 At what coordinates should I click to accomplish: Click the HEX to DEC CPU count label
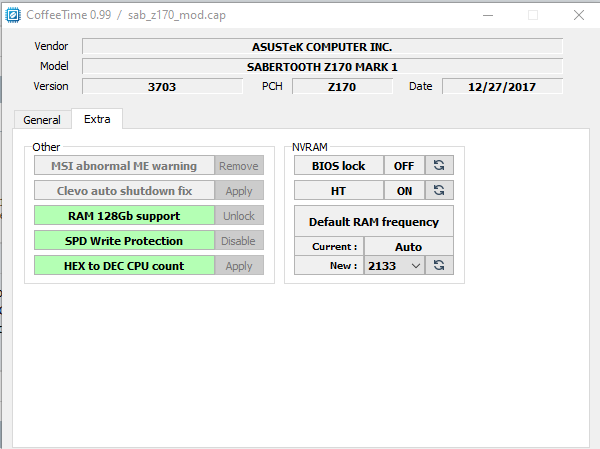click(x=124, y=265)
